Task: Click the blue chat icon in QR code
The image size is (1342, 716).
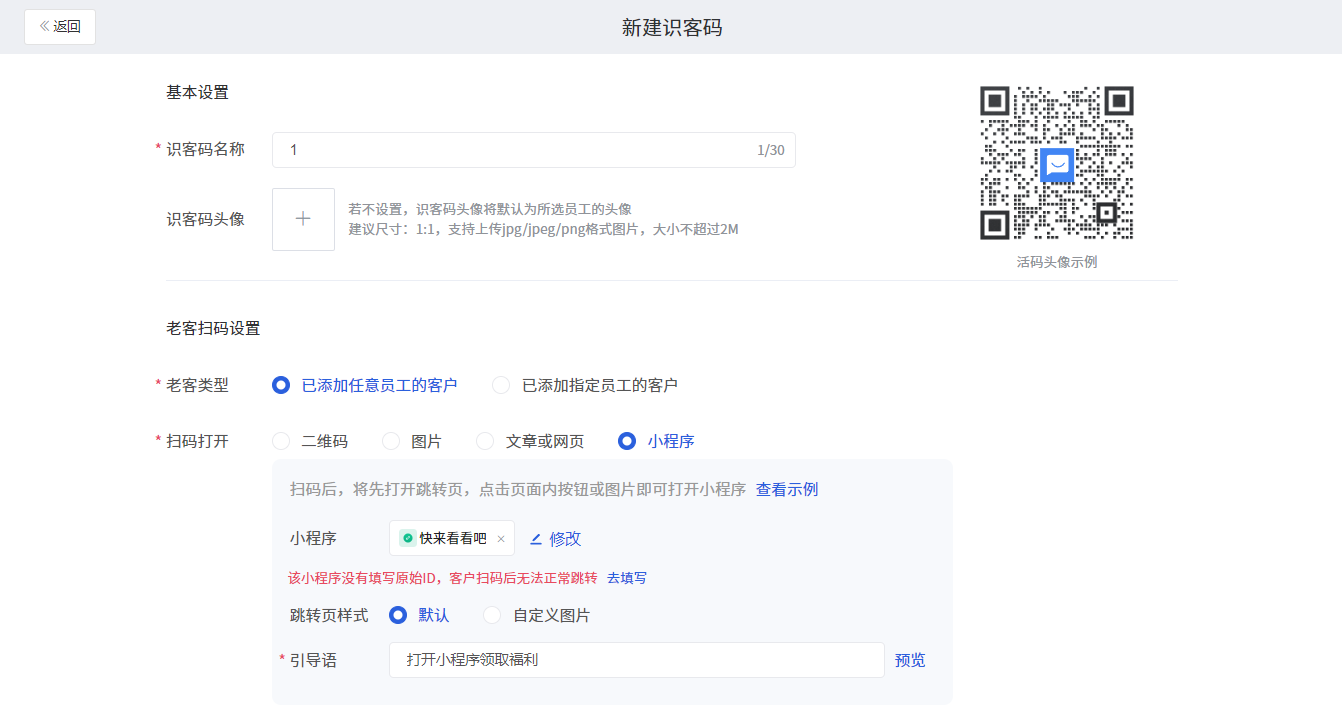Action: tap(1057, 164)
